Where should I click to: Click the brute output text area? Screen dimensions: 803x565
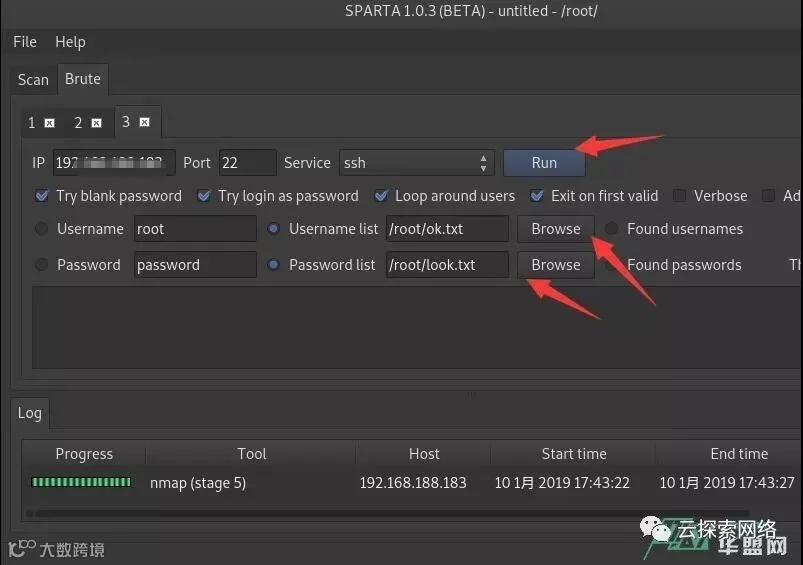click(417, 327)
